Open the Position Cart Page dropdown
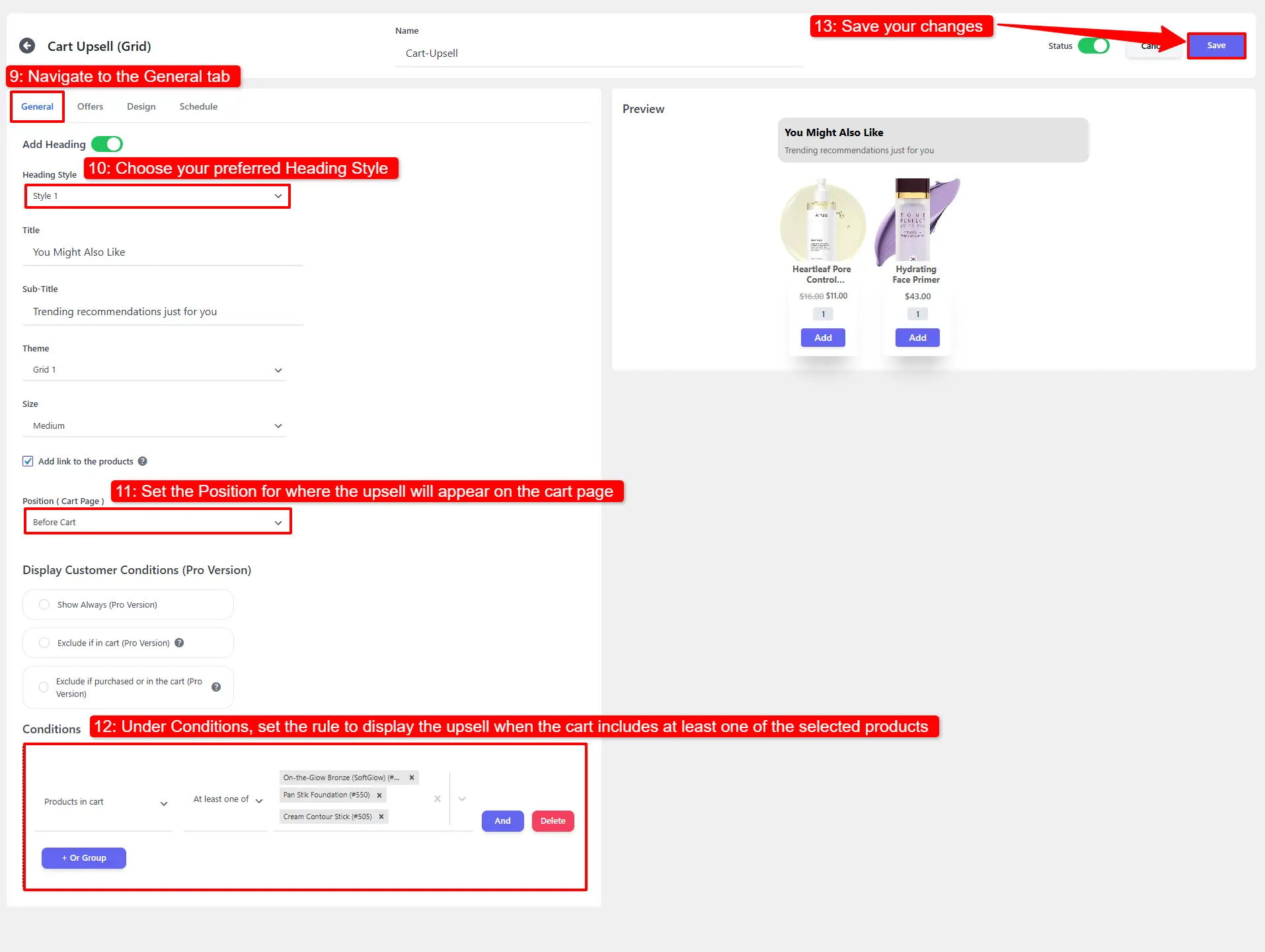 click(x=157, y=522)
